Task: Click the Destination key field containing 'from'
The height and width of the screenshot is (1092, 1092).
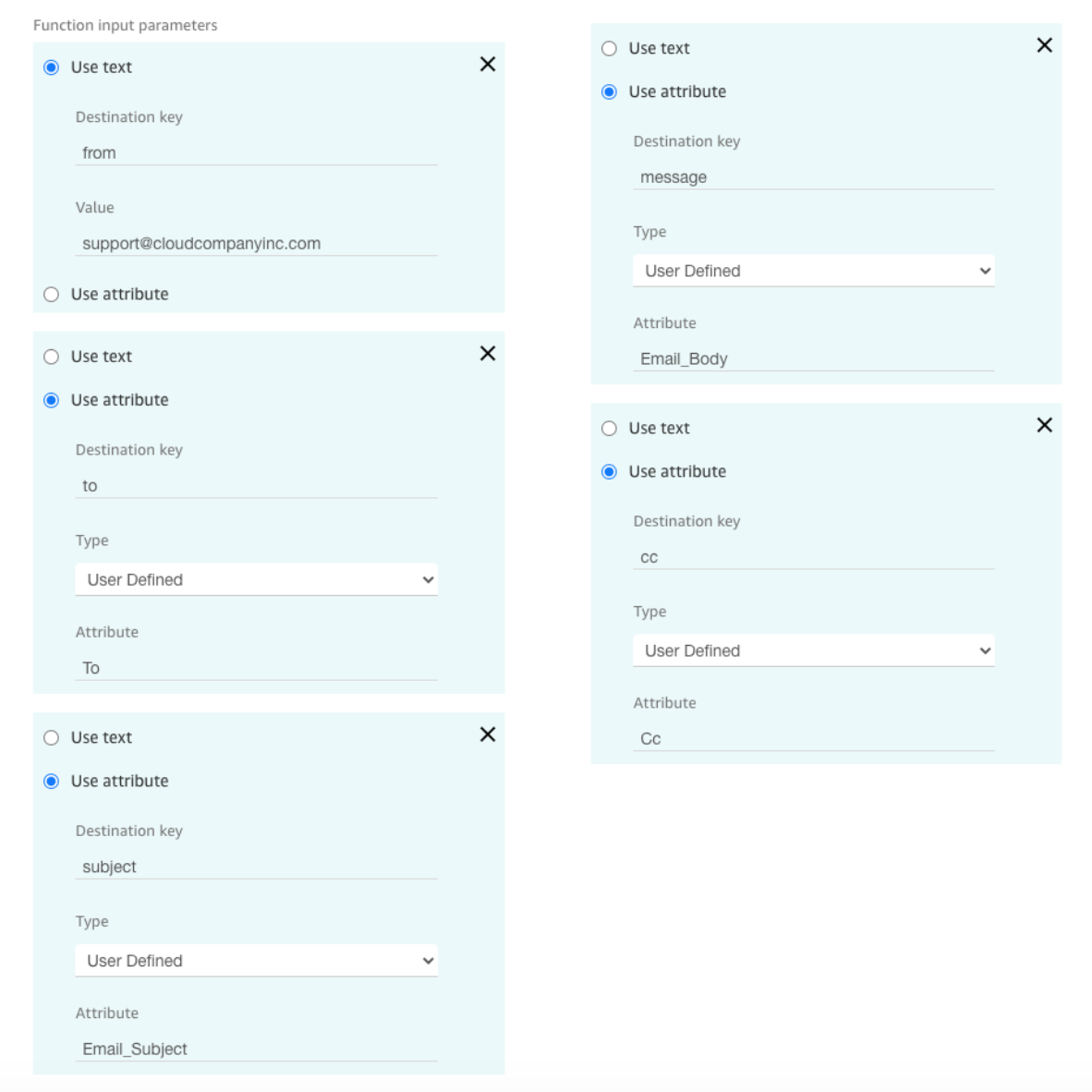Action: pos(256,152)
